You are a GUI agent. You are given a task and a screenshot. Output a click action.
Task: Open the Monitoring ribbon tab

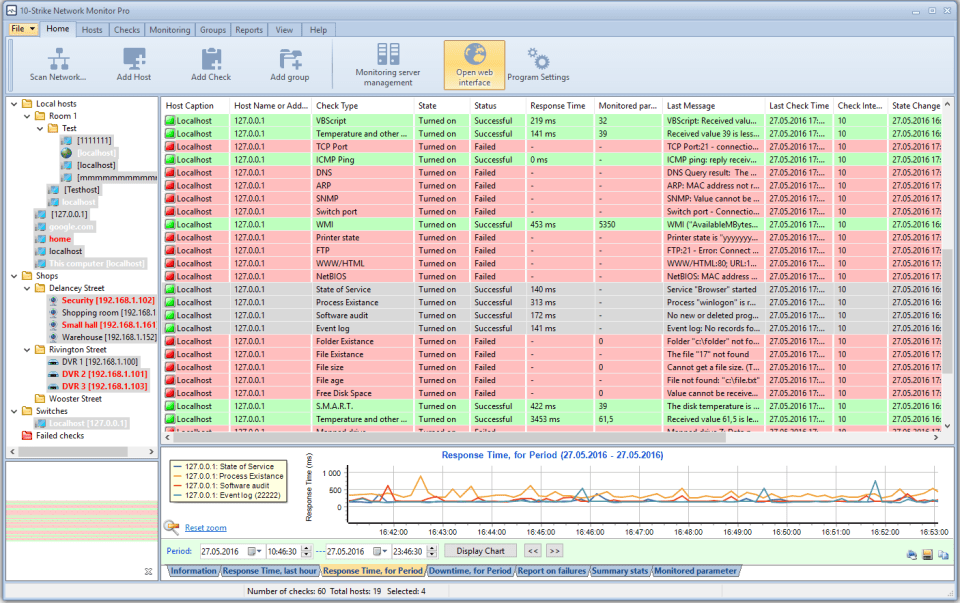tap(170, 29)
